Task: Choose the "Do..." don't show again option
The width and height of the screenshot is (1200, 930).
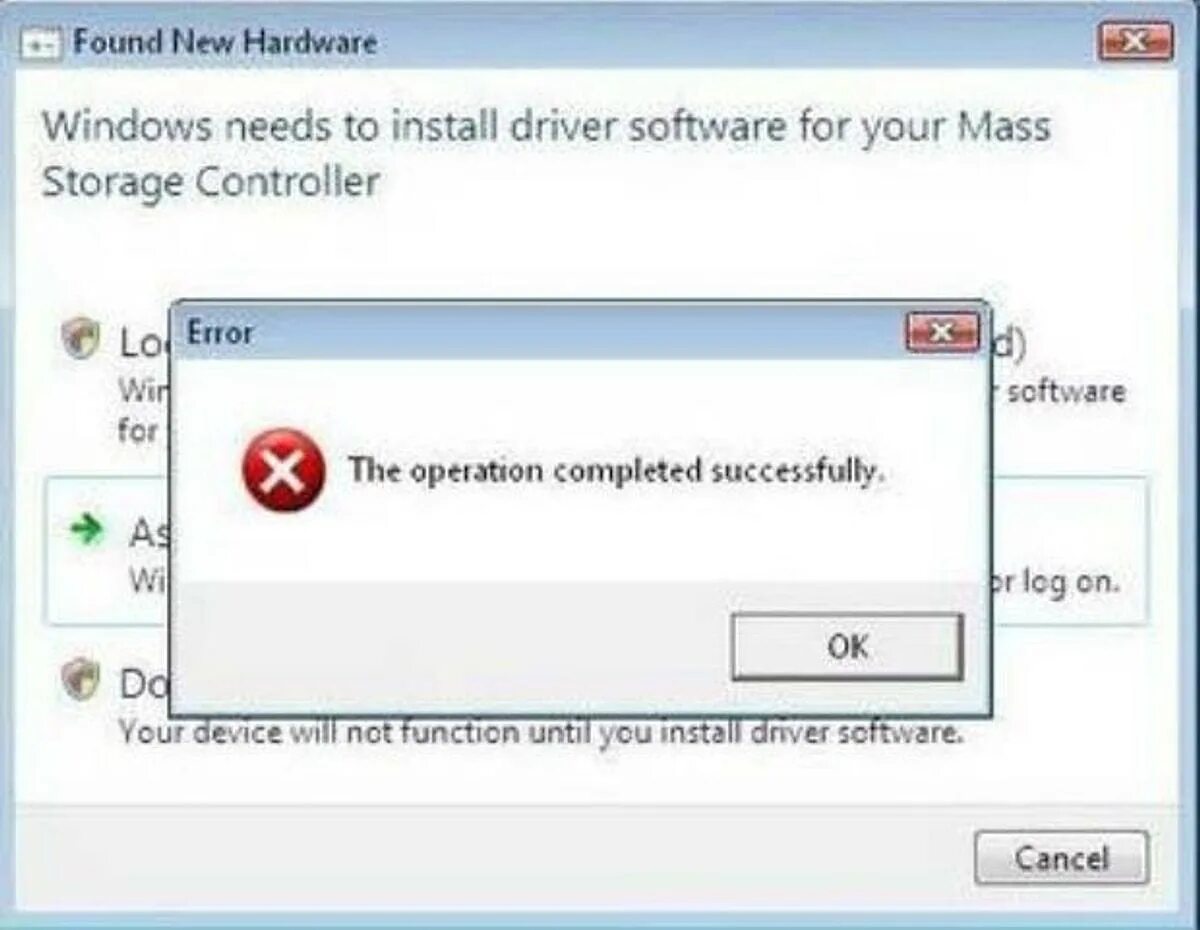Action: pyautogui.click(x=143, y=685)
